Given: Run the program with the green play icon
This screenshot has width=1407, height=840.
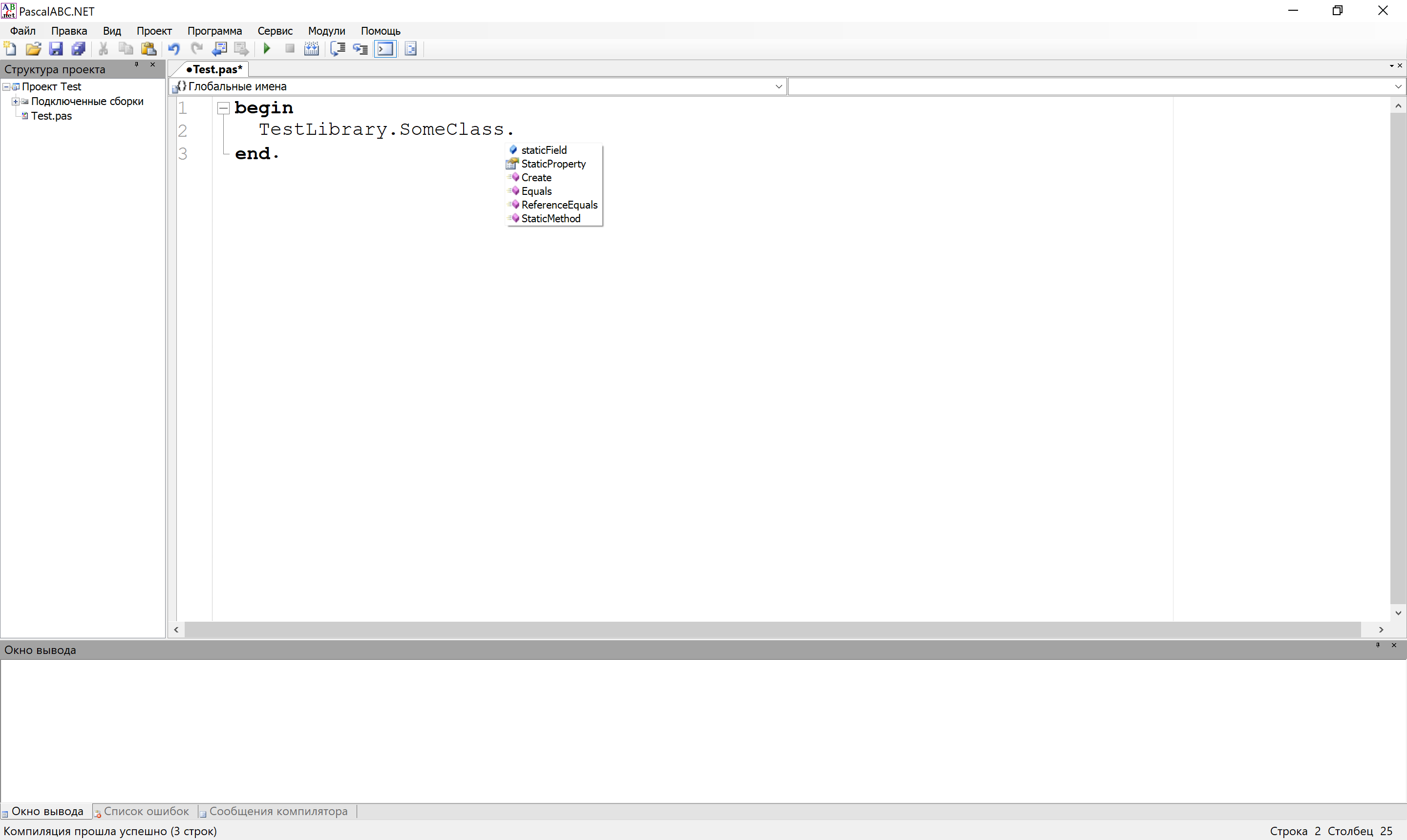Looking at the screenshot, I should coord(267,49).
